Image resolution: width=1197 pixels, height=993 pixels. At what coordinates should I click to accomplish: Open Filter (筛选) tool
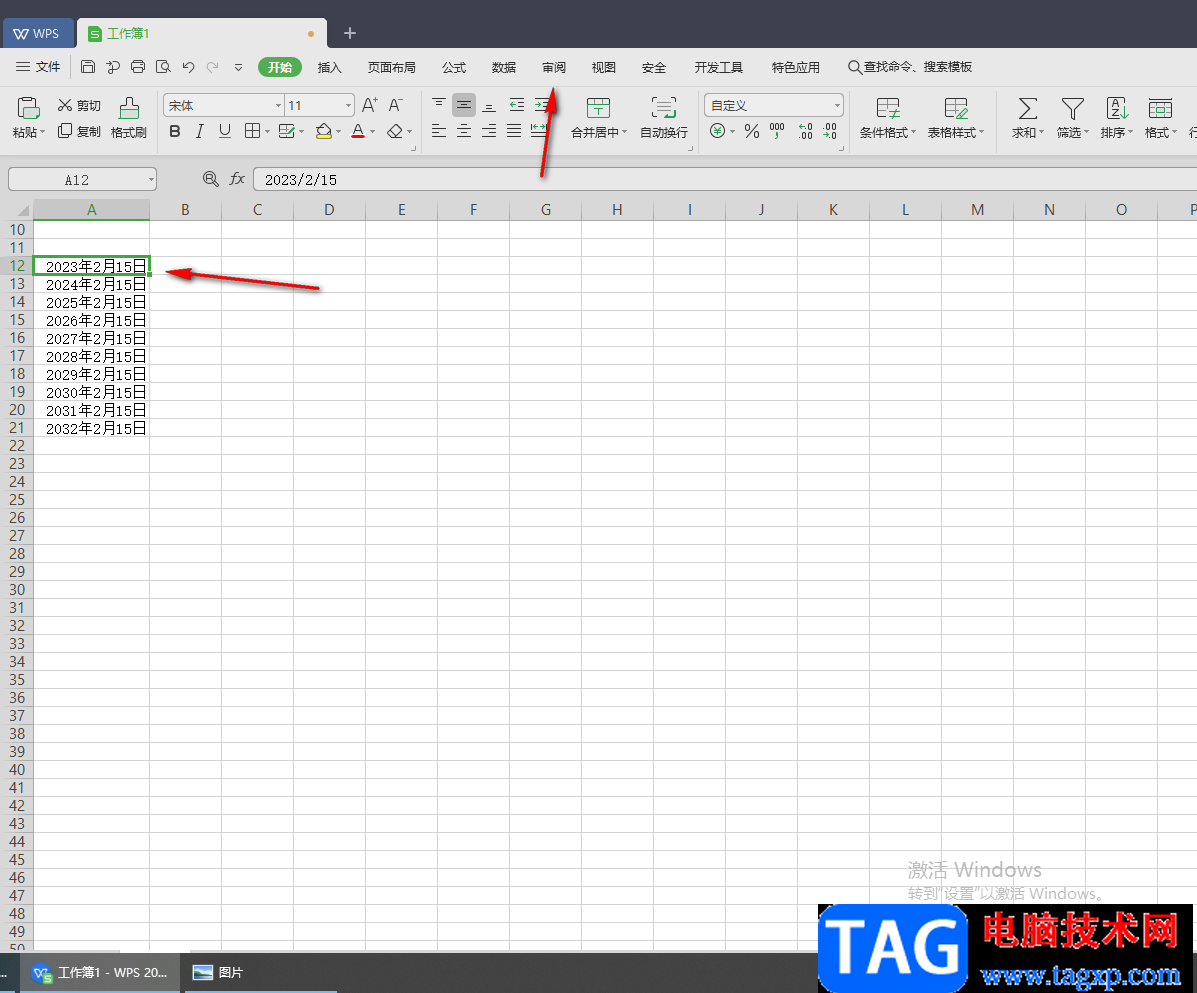click(1072, 118)
